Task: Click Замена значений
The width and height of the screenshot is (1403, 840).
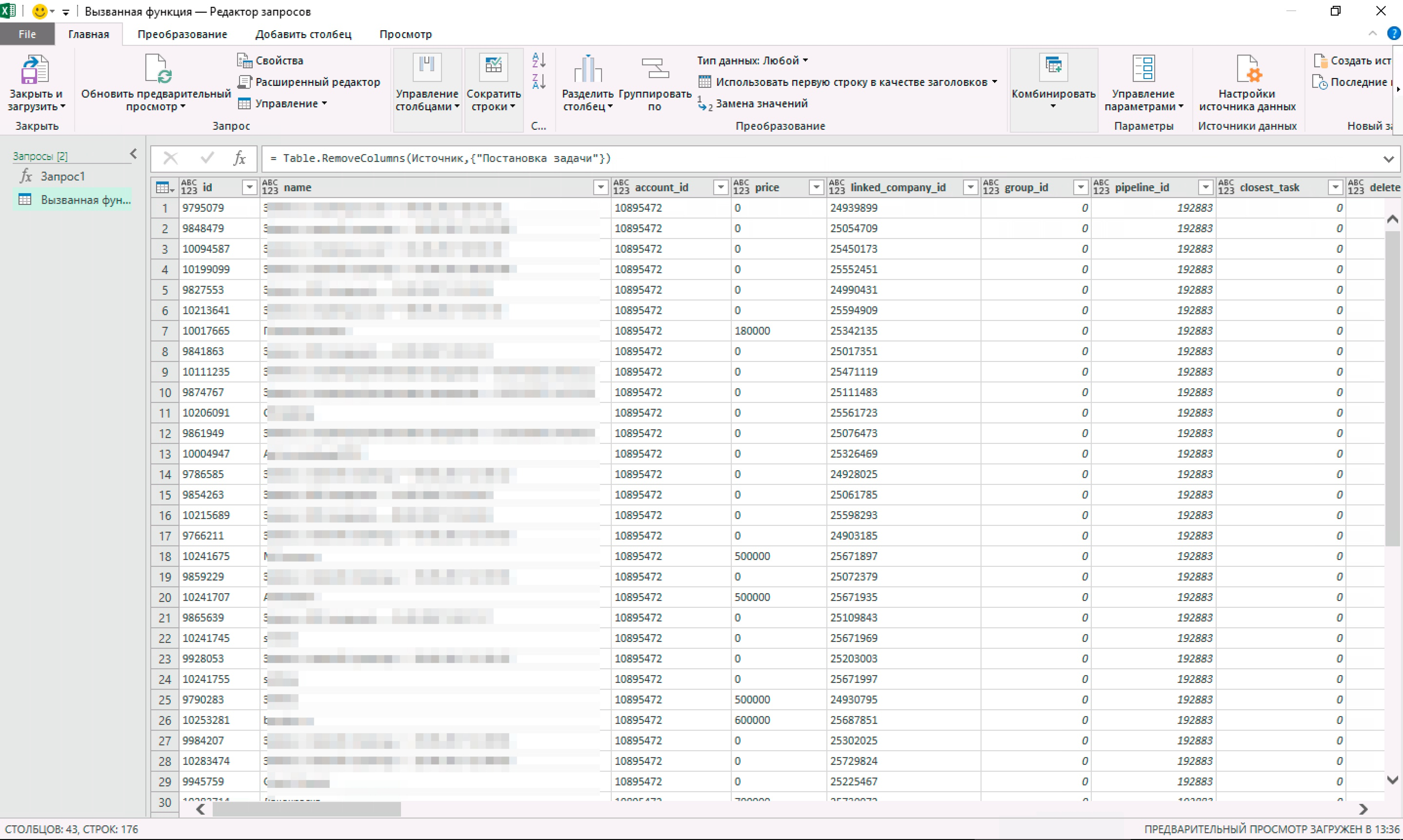Action: click(752, 104)
